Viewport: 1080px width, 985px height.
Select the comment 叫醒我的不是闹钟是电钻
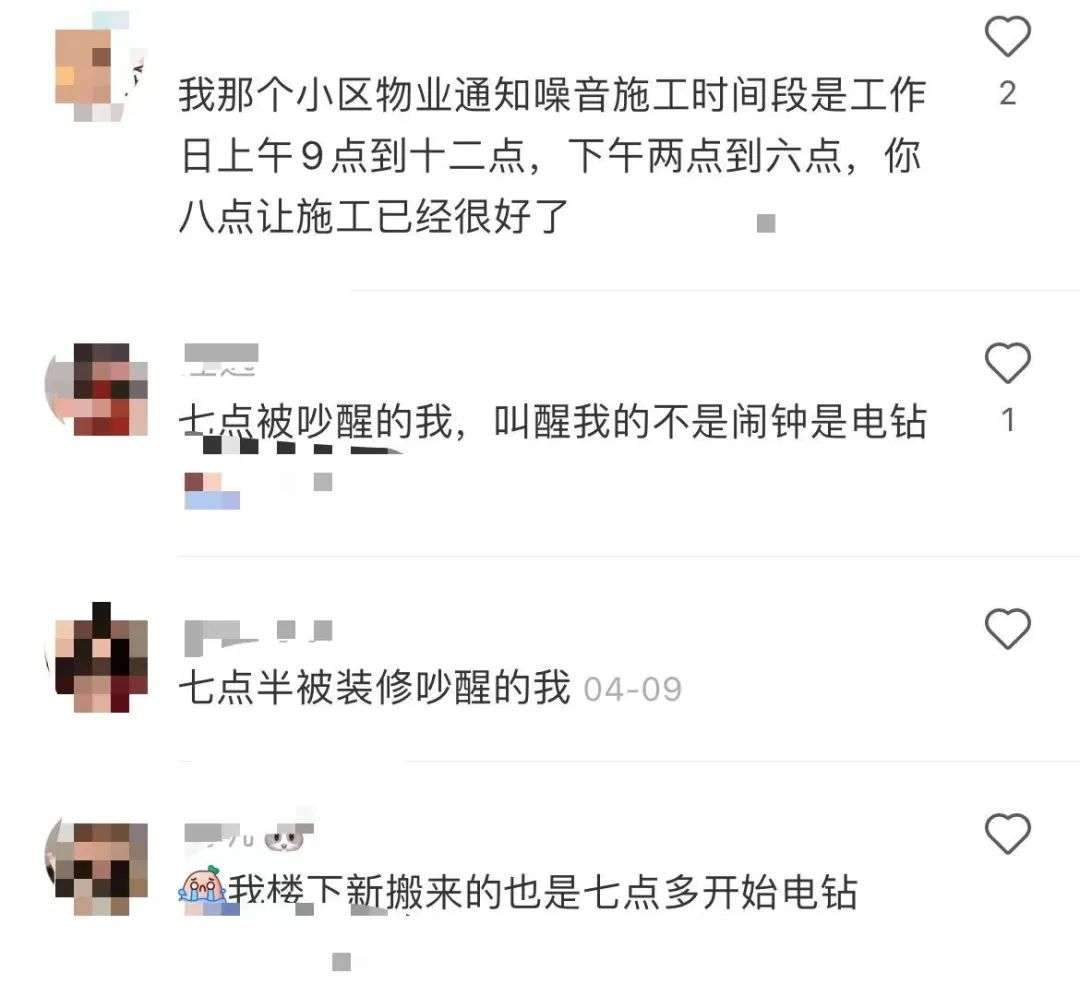tap(710, 422)
